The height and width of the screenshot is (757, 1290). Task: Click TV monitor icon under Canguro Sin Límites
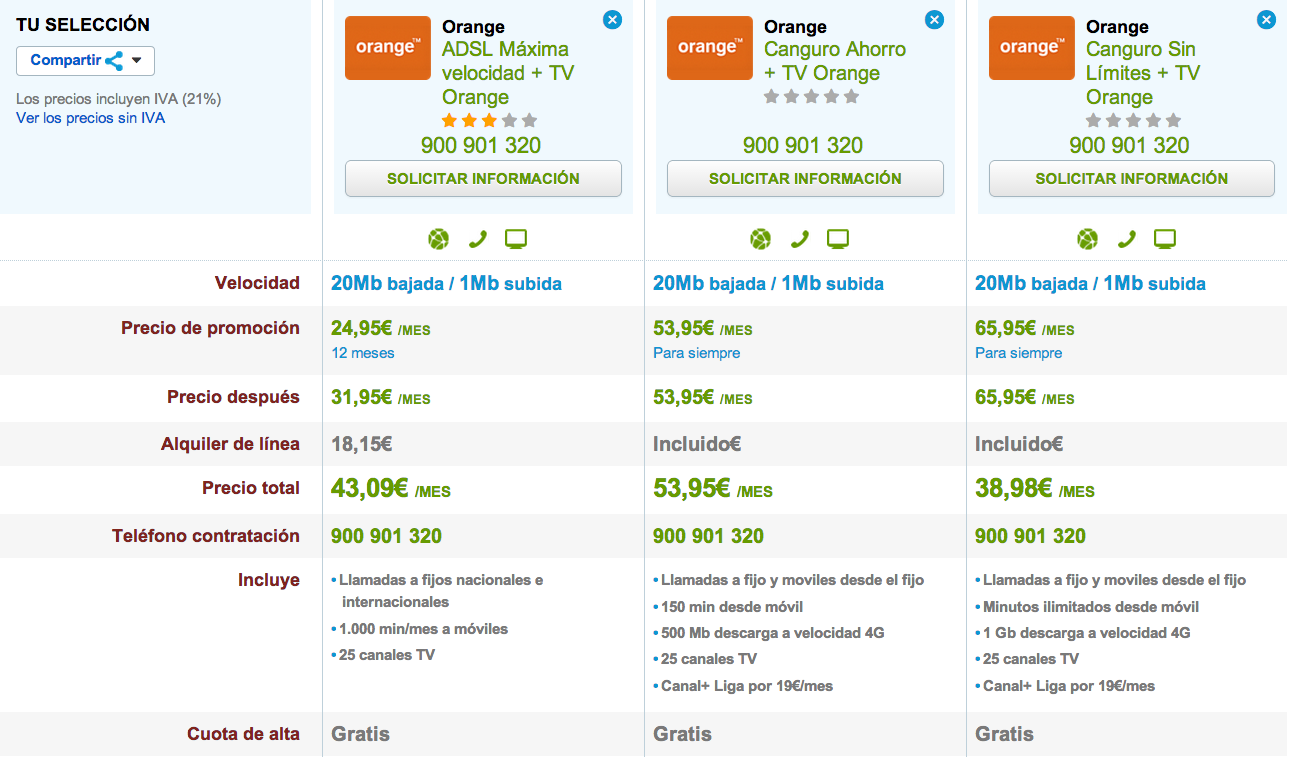pyautogui.click(x=1165, y=239)
